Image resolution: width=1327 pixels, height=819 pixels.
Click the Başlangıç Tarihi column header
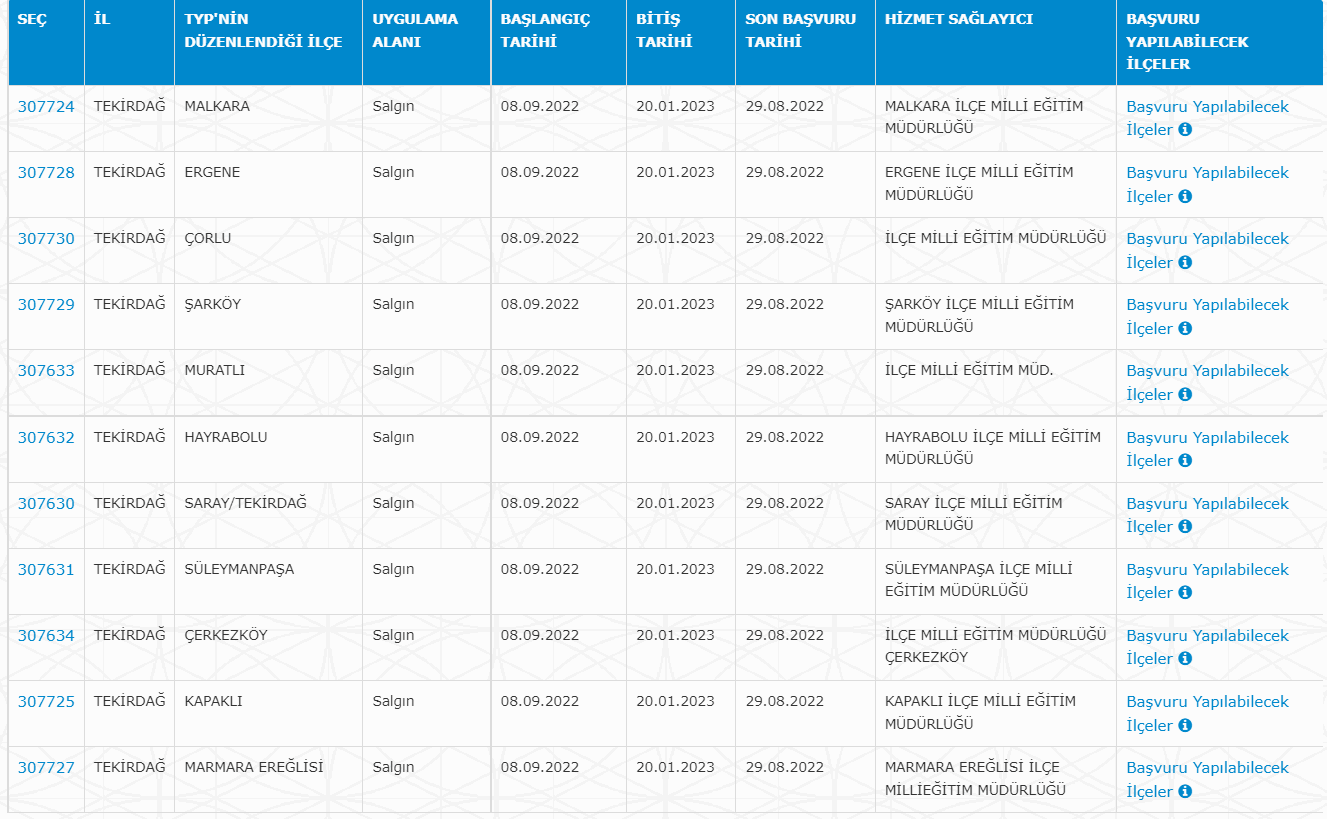pyautogui.click(x=545, y=30)
